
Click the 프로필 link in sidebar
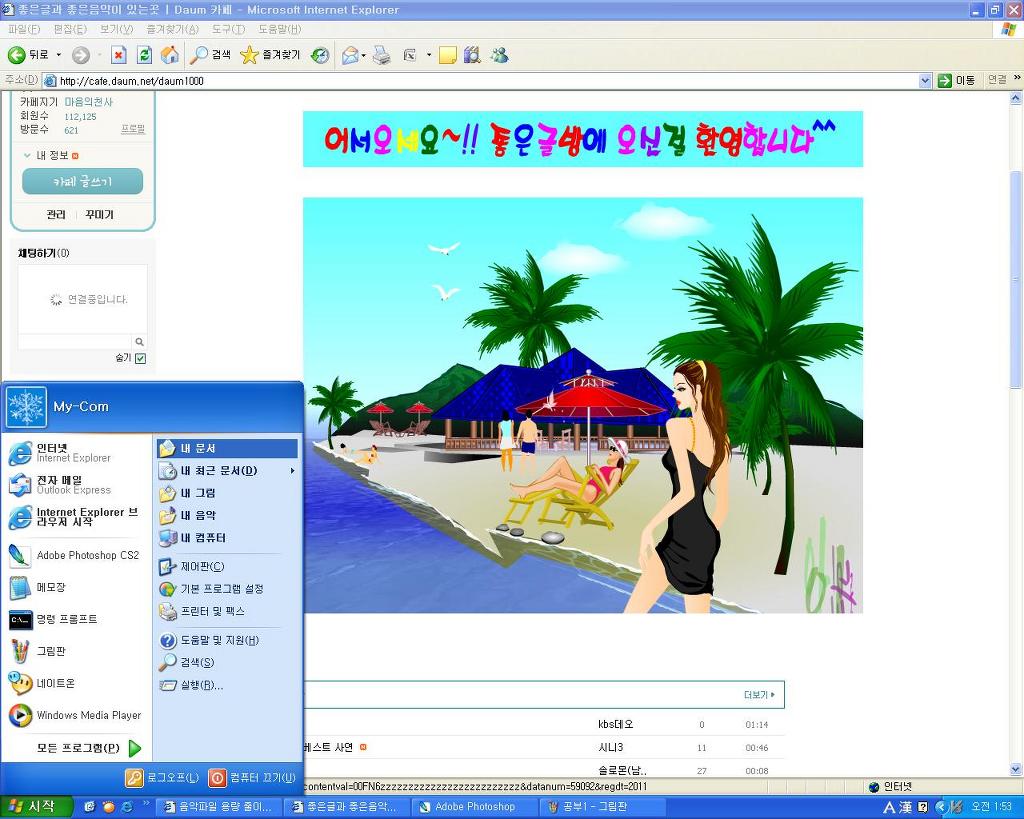click(133, 129)
